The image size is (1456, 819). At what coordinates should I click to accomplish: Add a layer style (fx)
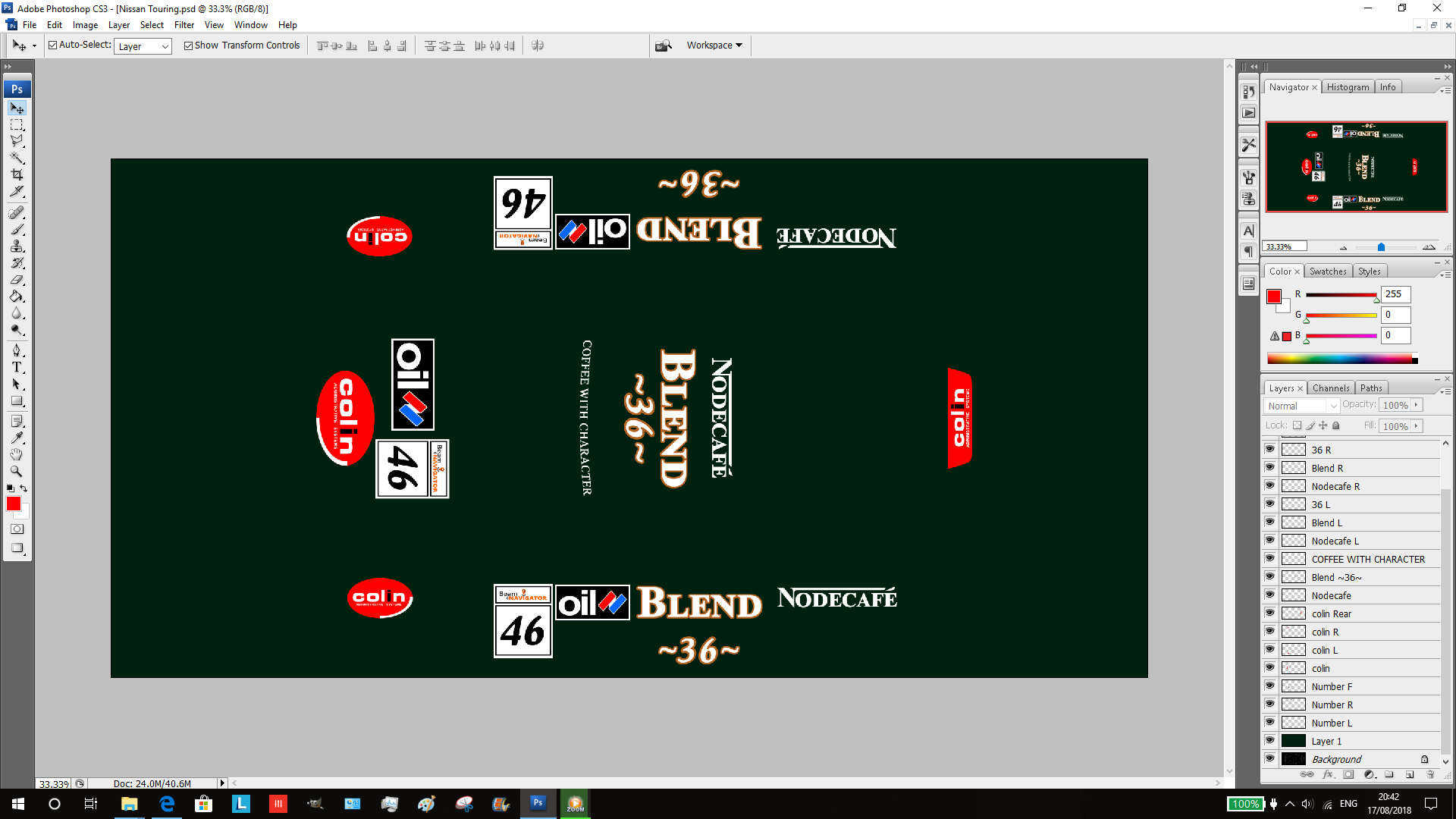[1328, 775]
